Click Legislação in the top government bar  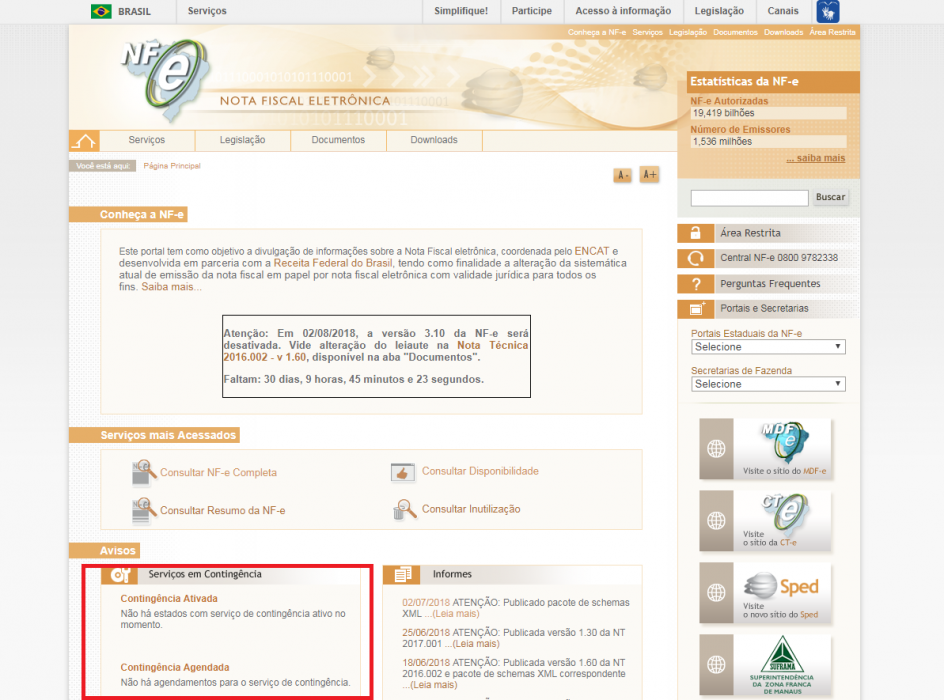coord(719,11)
